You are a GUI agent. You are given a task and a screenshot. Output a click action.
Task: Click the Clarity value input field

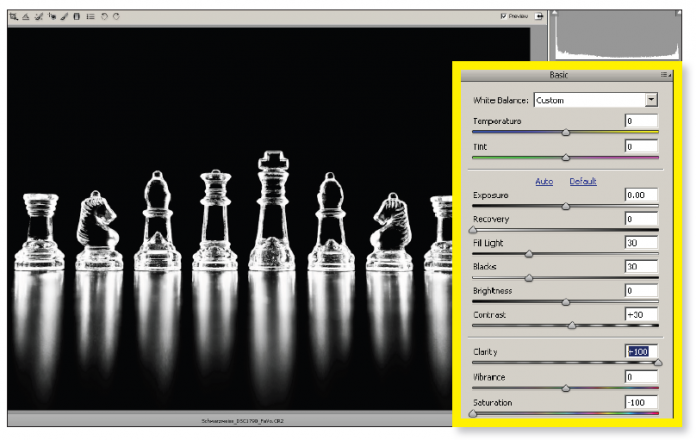click(x=640, y=352)
